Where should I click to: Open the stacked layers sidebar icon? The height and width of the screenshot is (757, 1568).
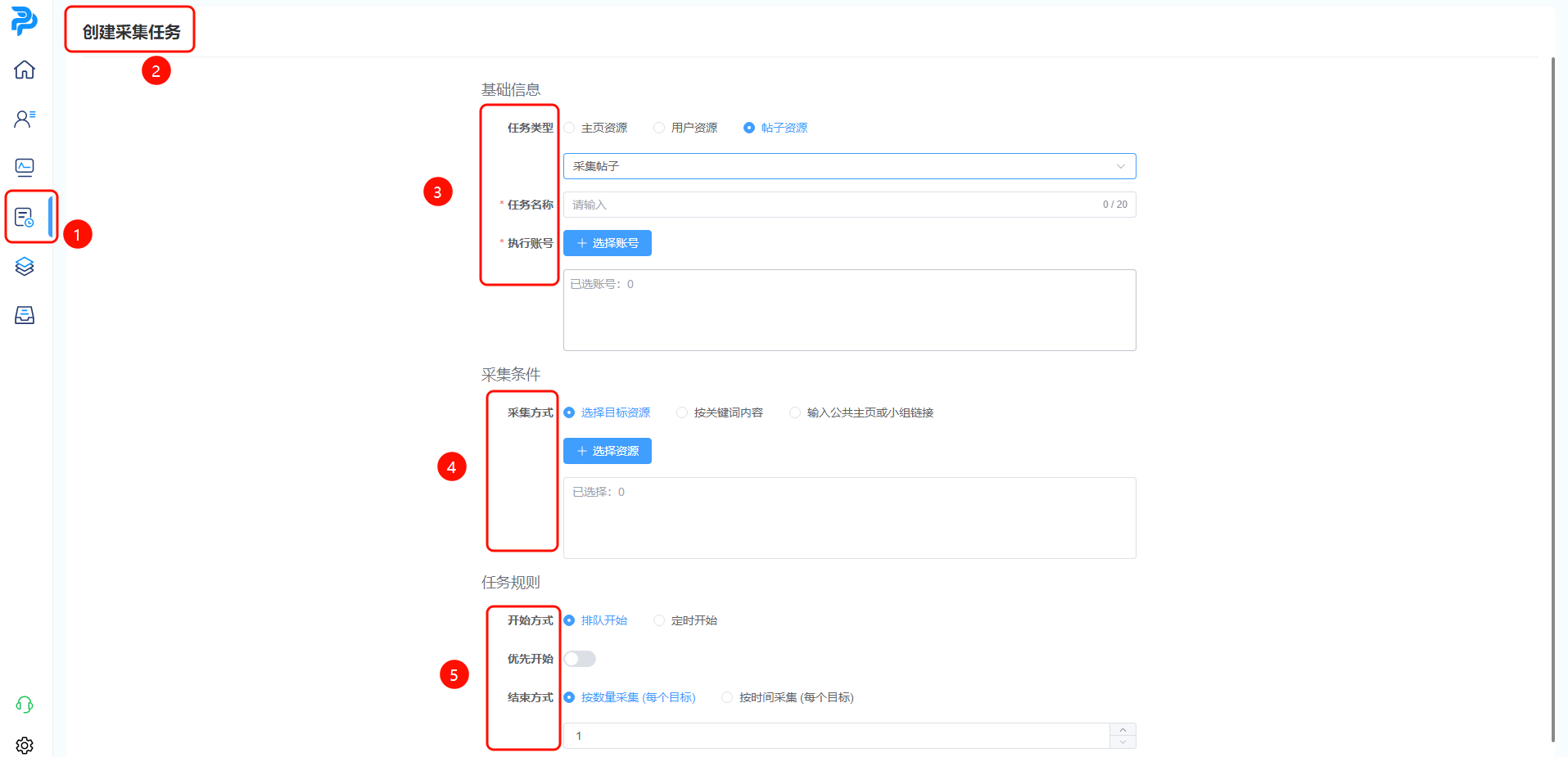[25, 266]
